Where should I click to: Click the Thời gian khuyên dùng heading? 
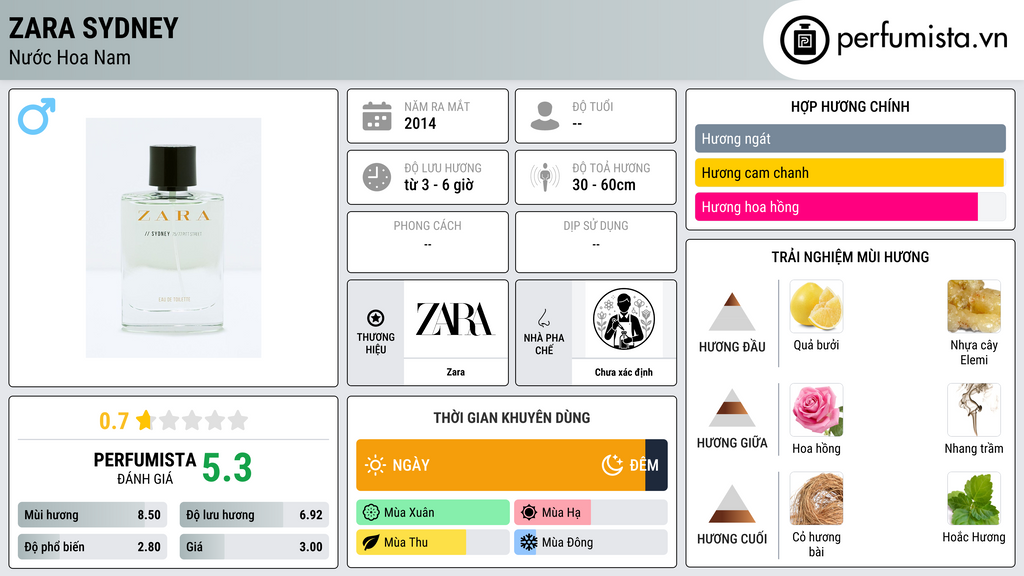click(x=512, y=417)
